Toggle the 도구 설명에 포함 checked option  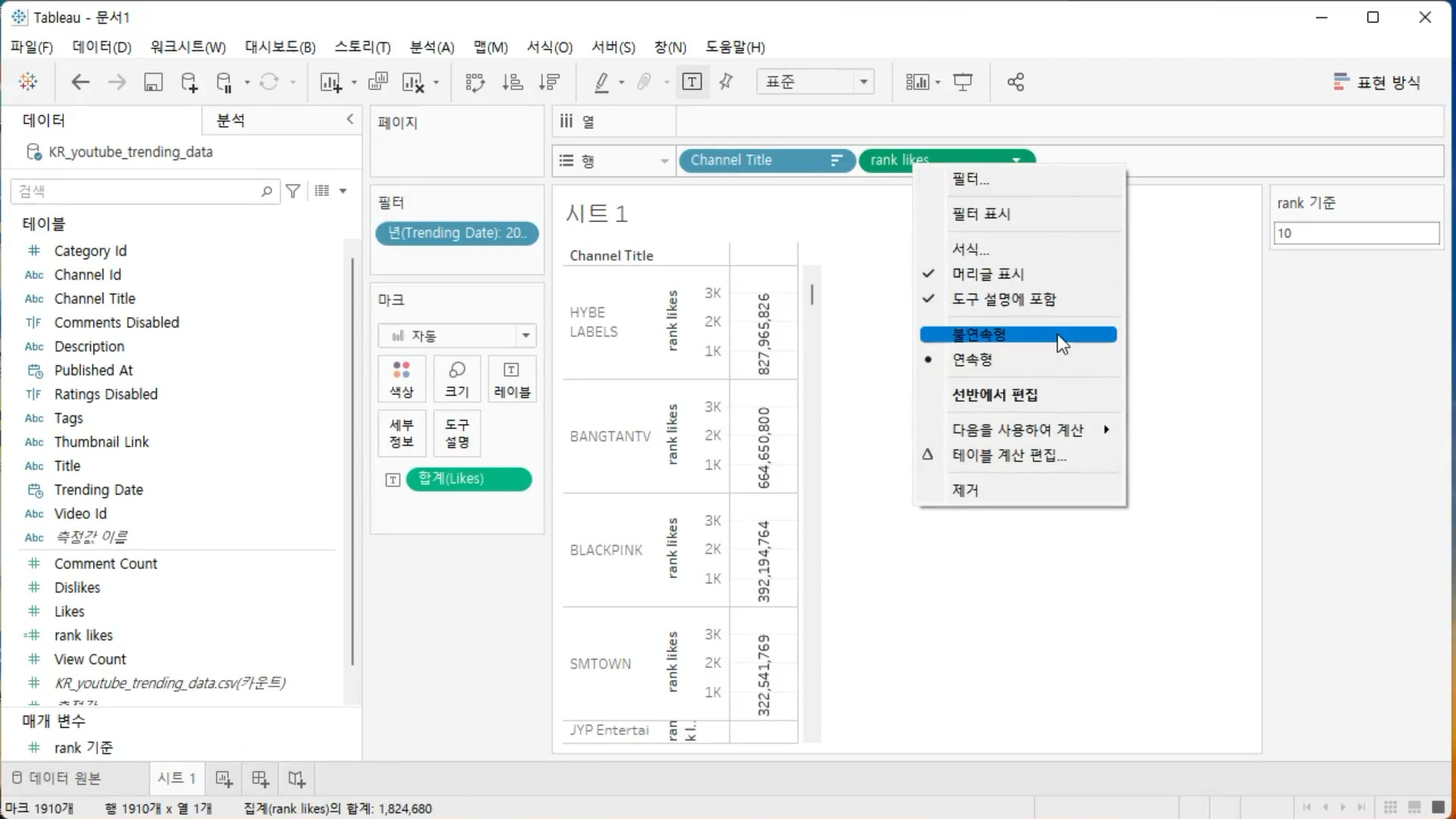click(x=1003, y=299)
